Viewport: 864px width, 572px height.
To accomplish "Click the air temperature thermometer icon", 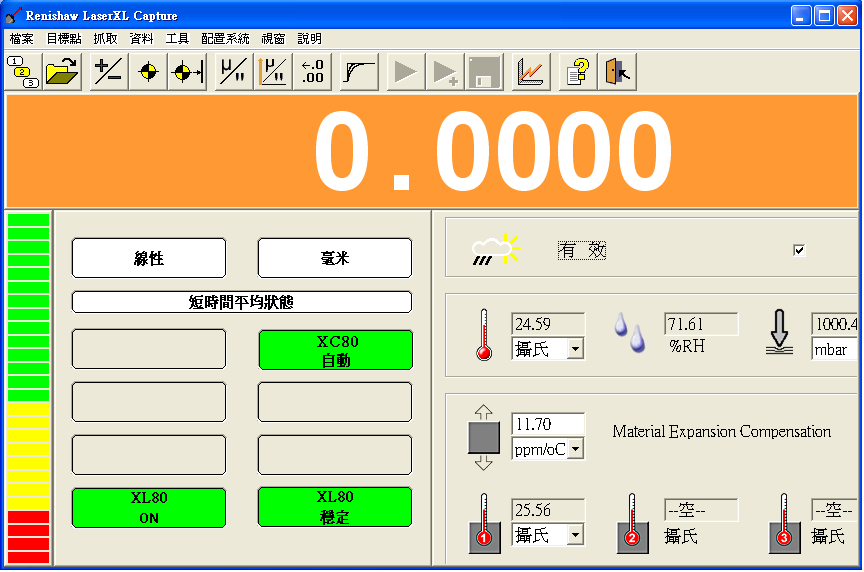I will pyautogui.click(x=484, y=334).
